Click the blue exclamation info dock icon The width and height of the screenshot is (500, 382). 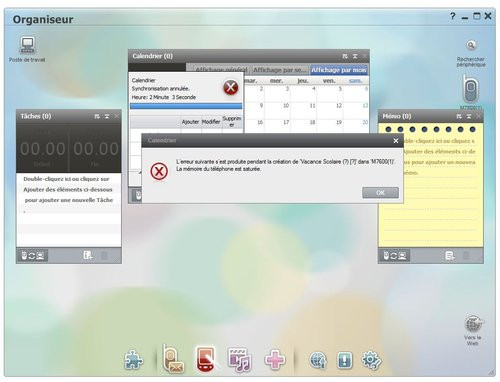(x=345, y=360)
